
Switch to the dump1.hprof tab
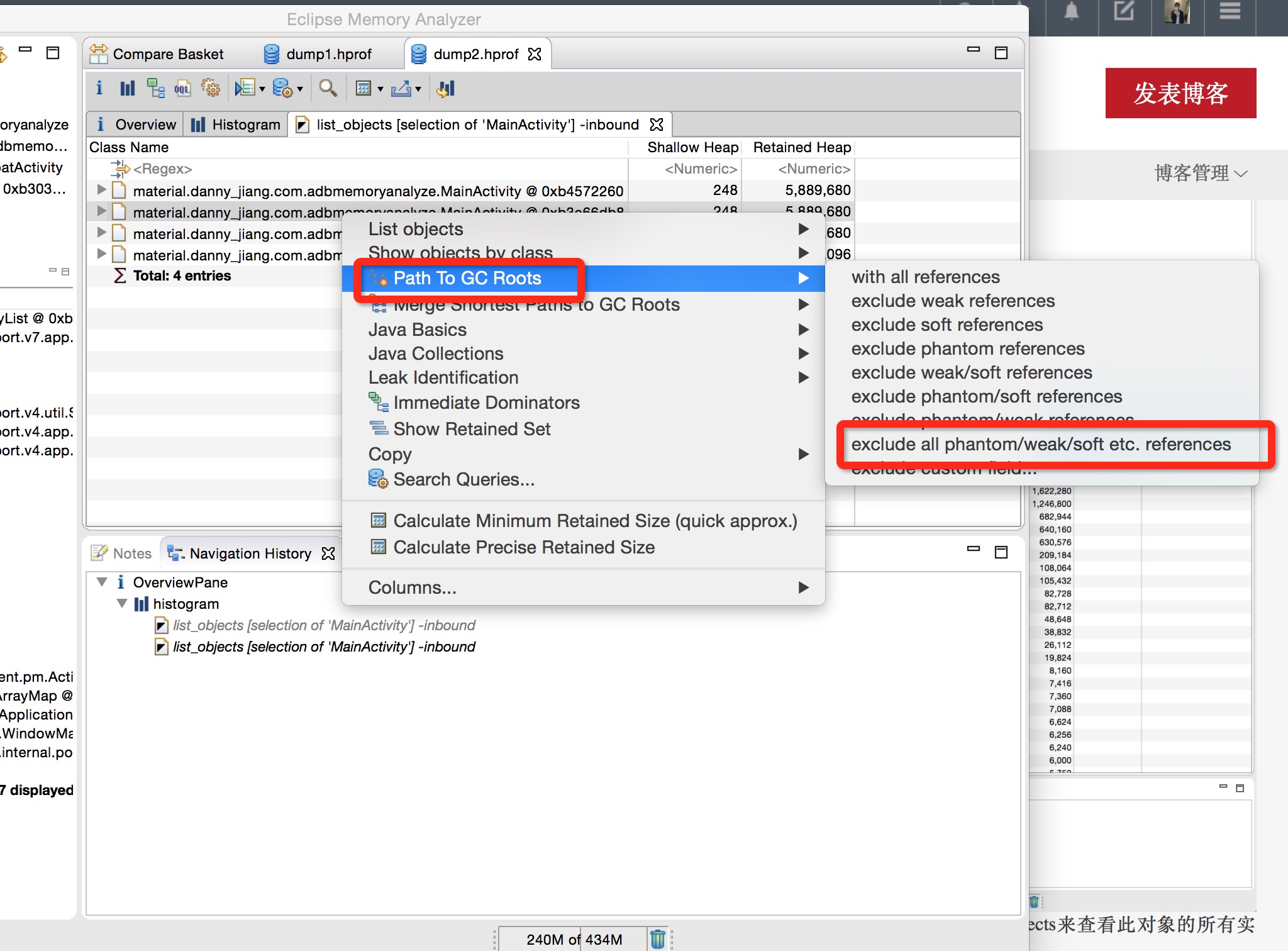(328, 54)
